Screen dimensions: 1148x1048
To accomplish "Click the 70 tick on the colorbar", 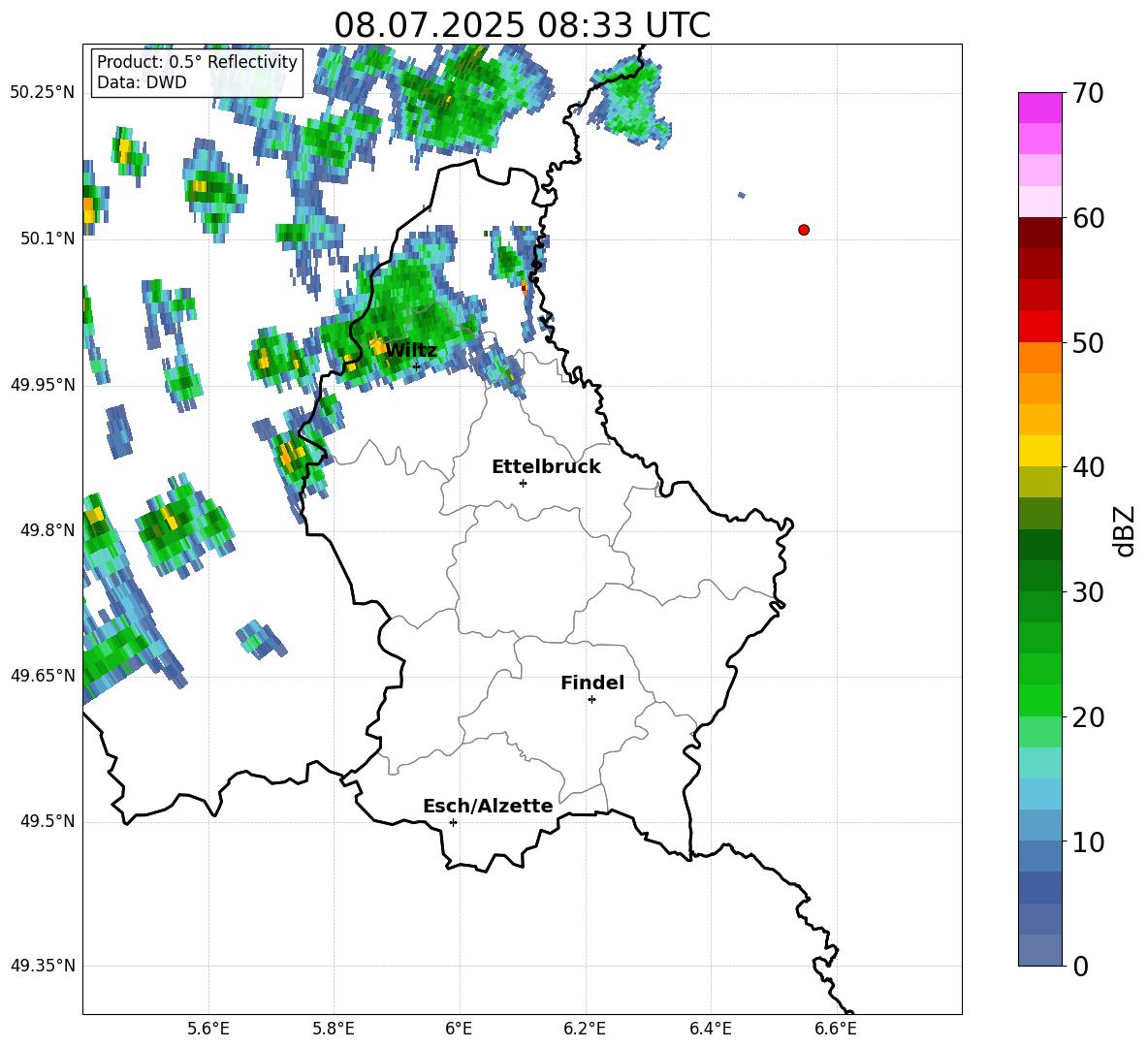I will click(1087, 94).
